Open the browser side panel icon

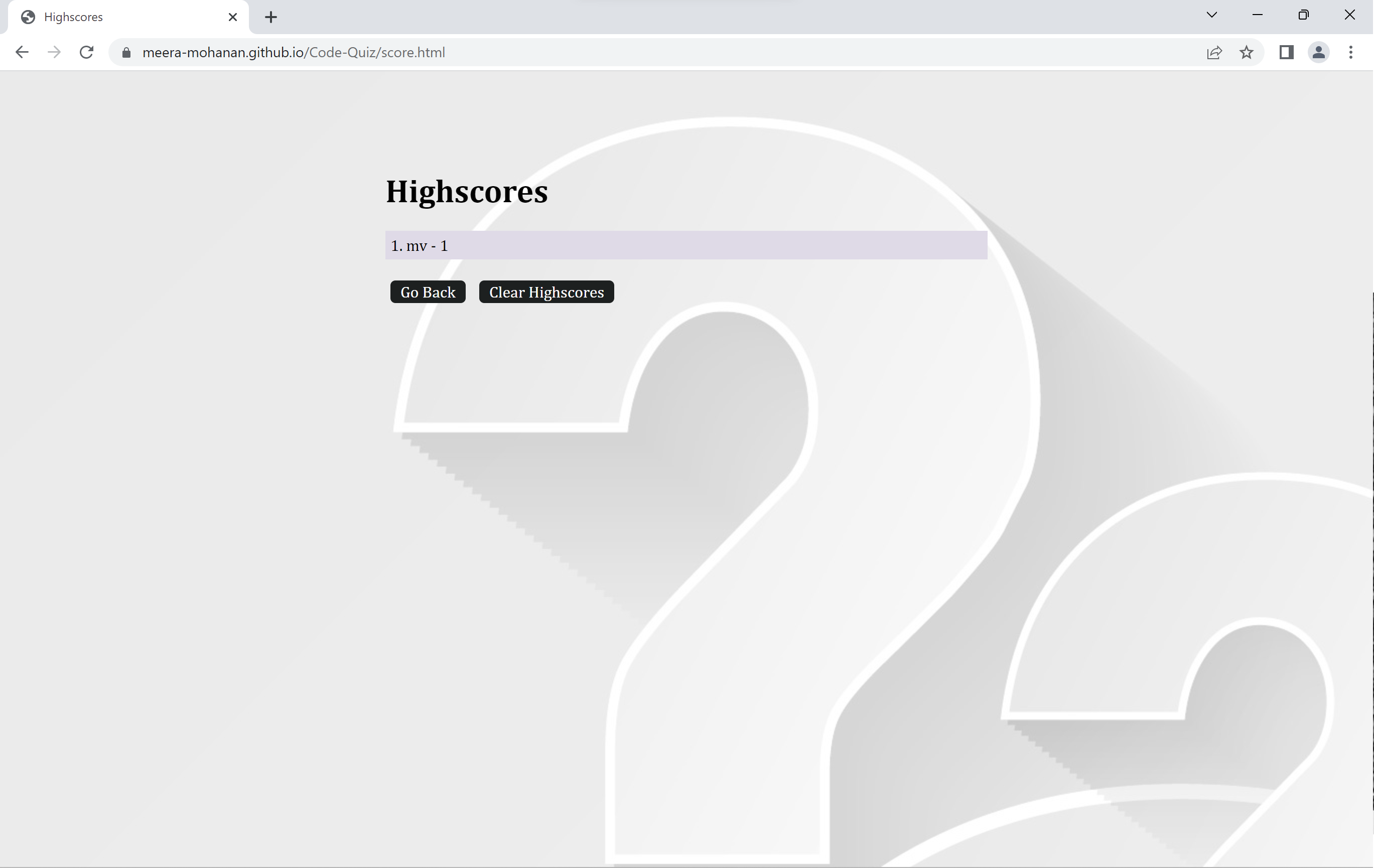pos(1286,53)
